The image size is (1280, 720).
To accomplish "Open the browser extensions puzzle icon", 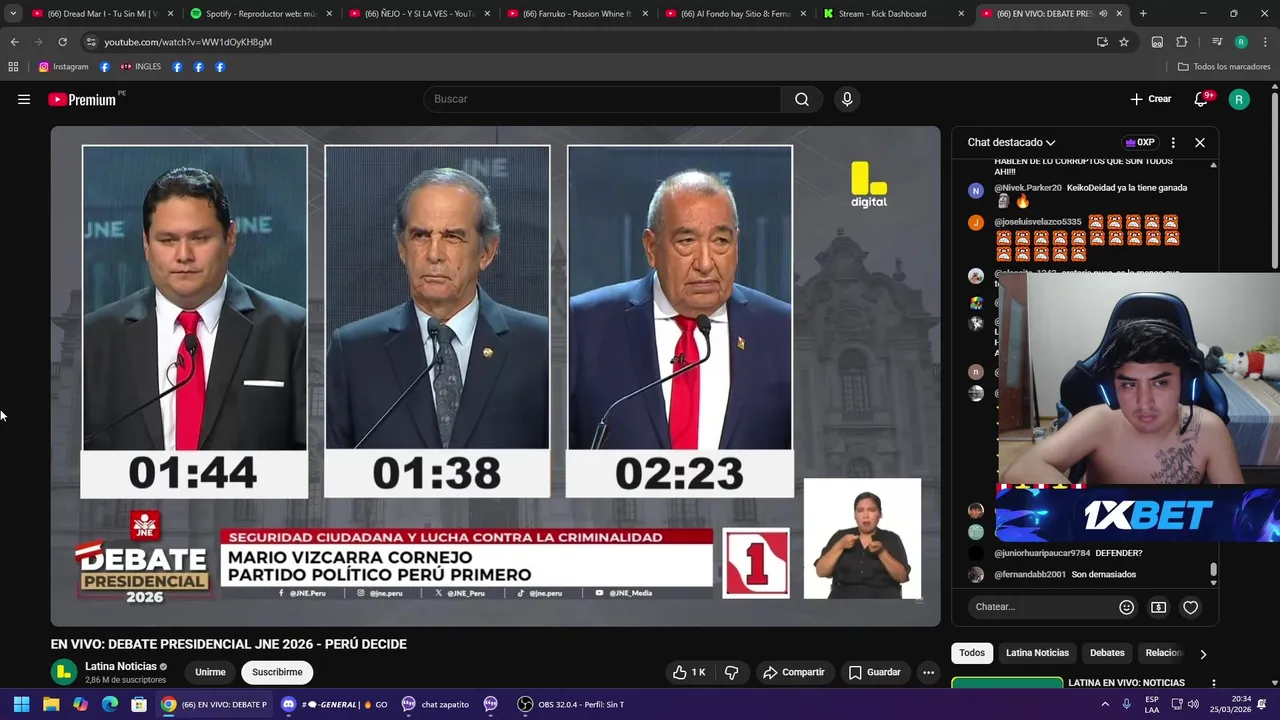I will coord(1182,42).
